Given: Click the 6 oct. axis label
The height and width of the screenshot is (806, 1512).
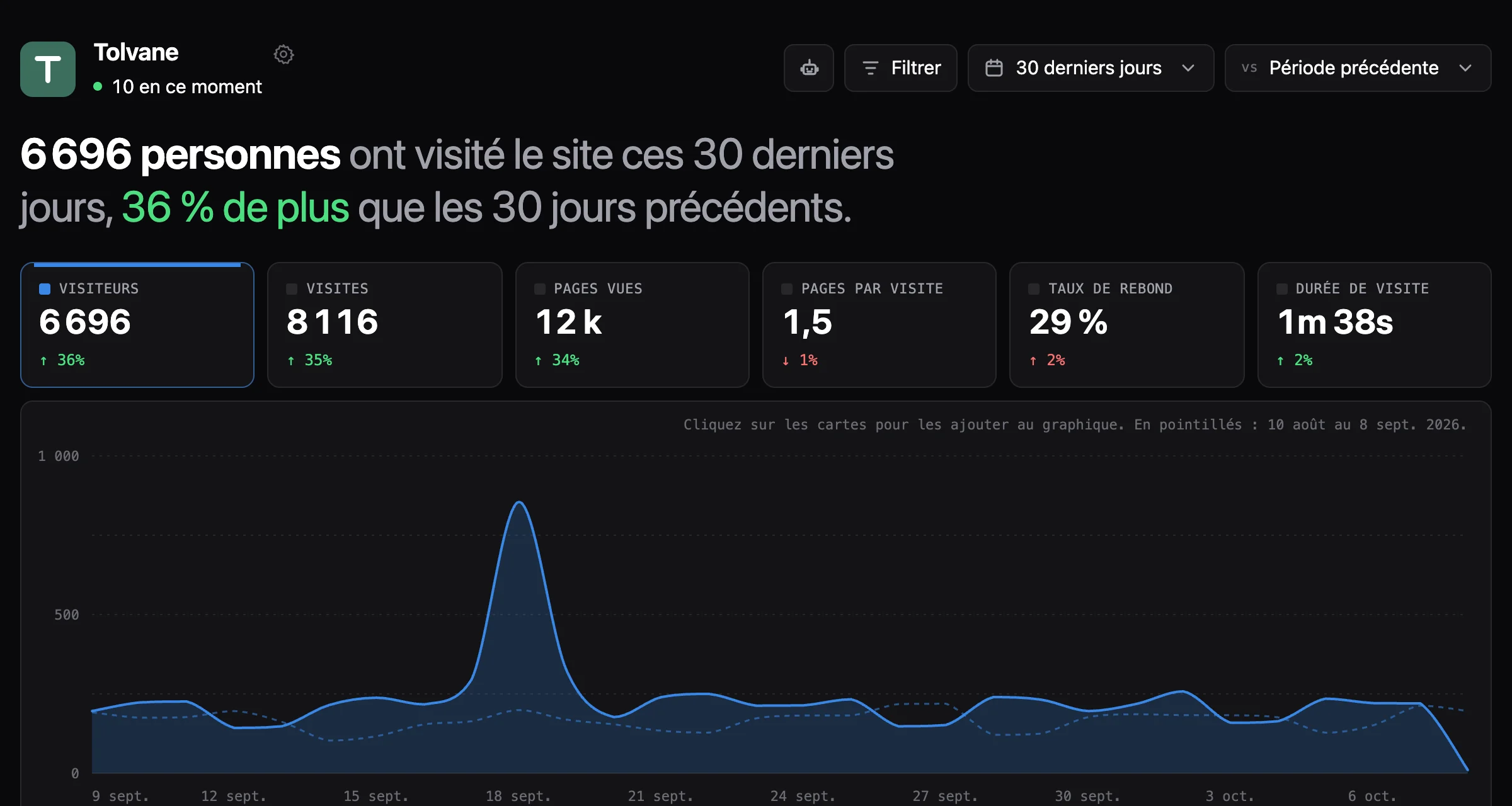Looking at the screenshot, I should (1372, 796).
